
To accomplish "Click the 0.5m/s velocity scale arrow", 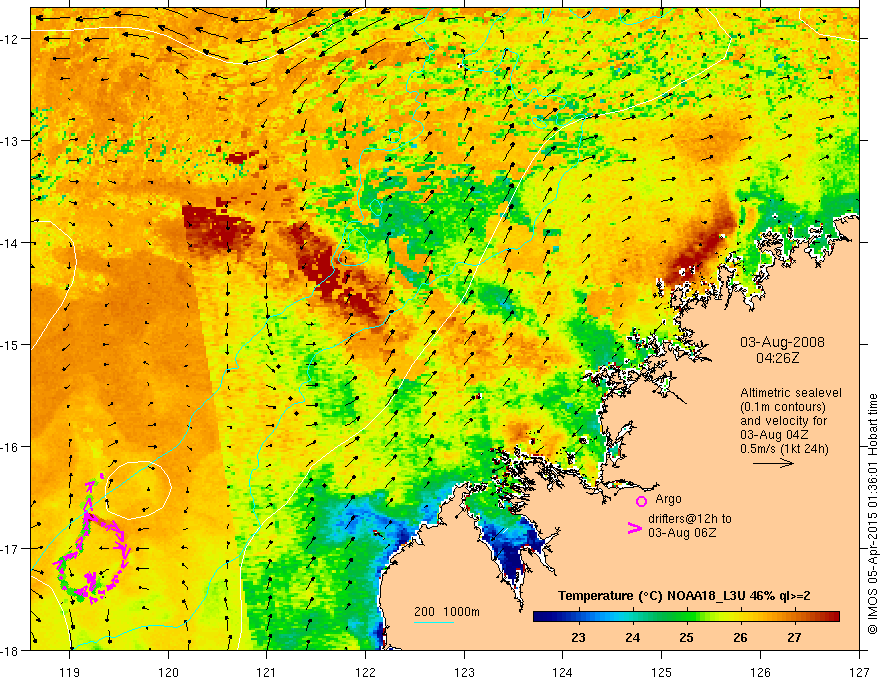I will [x=773, y=463].
